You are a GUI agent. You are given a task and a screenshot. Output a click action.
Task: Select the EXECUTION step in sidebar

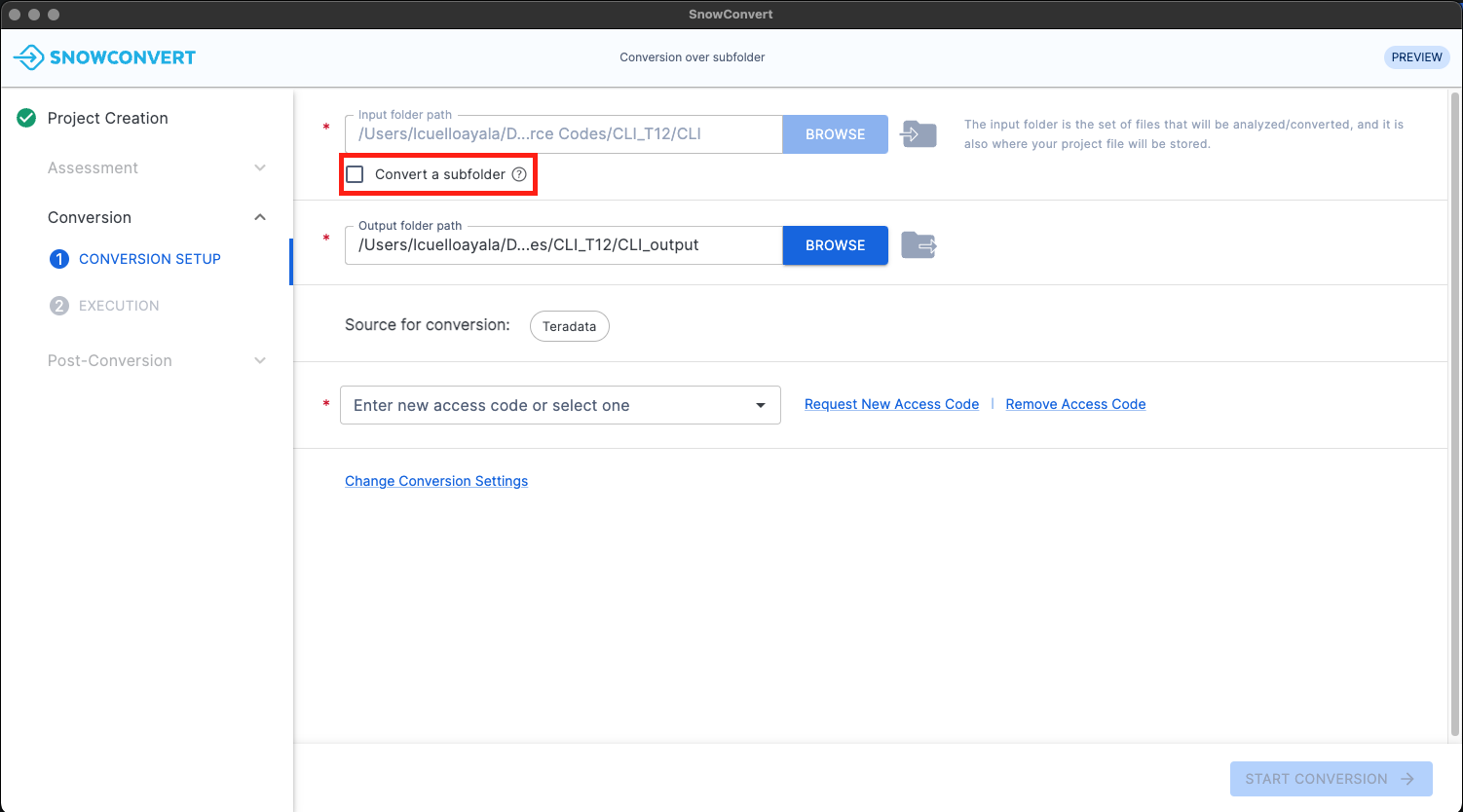pyautogui.click(x=119, y=306)
